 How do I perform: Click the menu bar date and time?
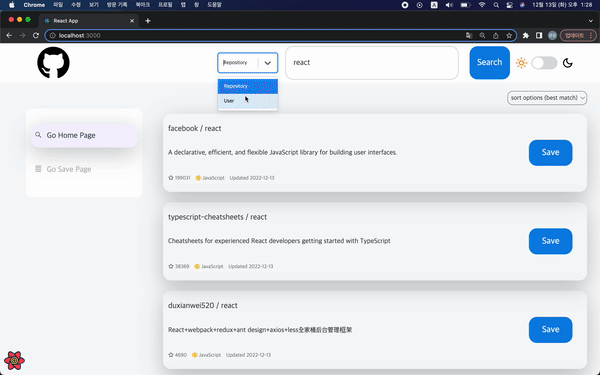pyautogui.click(x=562, y=5)
